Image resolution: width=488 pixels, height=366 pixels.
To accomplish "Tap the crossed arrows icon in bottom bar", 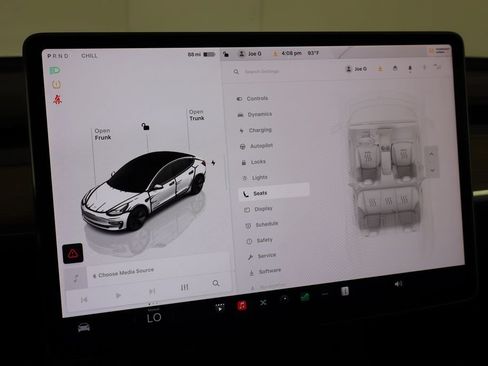I will (263, 302).
